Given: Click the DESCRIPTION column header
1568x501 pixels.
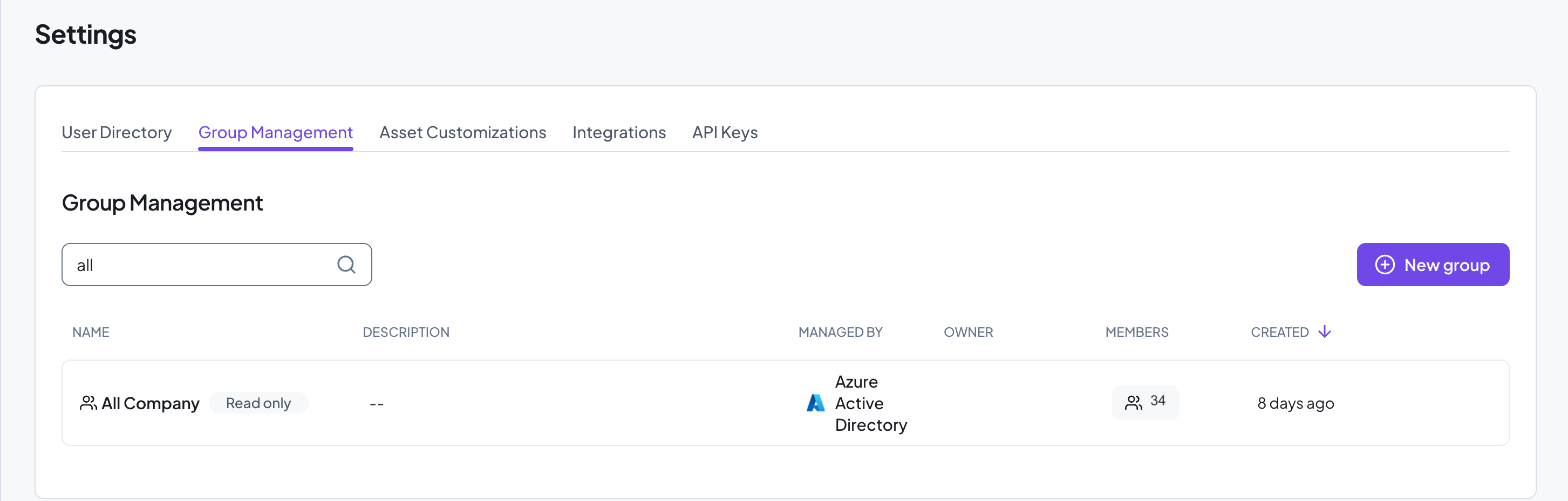Looking at the screenshot, I should (406, 332).
